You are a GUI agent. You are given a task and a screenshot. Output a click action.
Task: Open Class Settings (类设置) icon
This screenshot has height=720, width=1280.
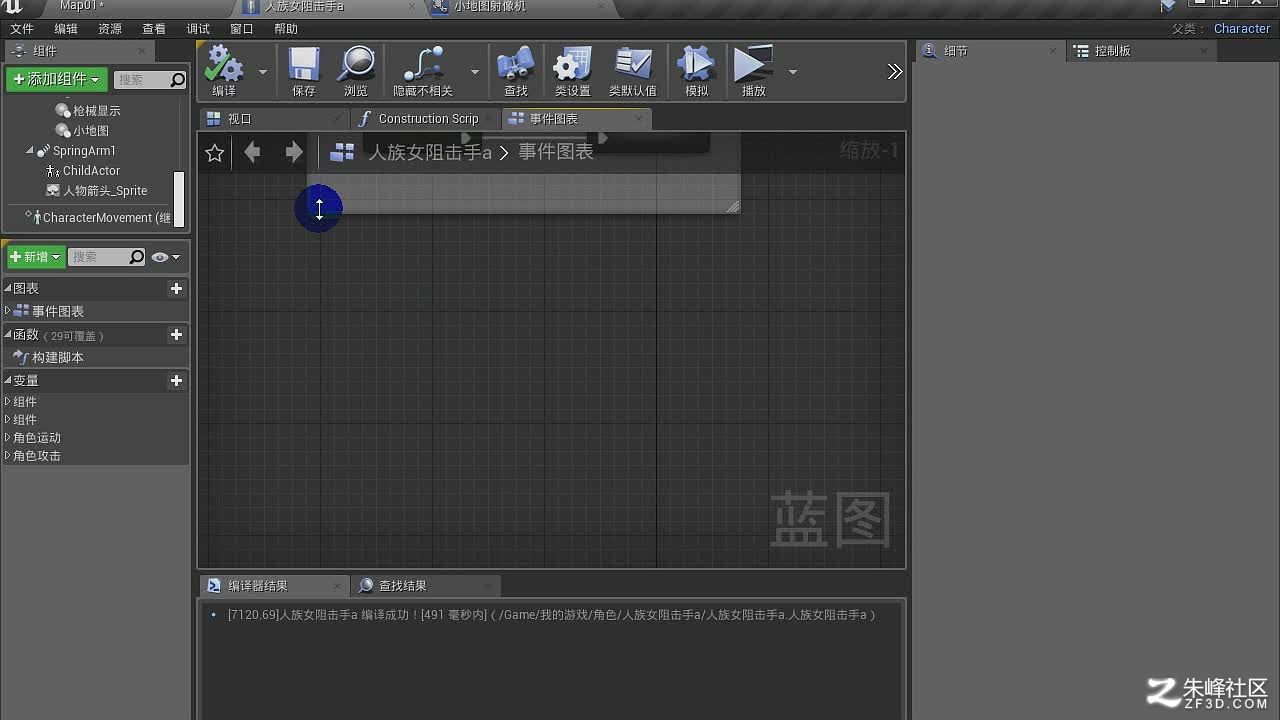click(573, 65)
